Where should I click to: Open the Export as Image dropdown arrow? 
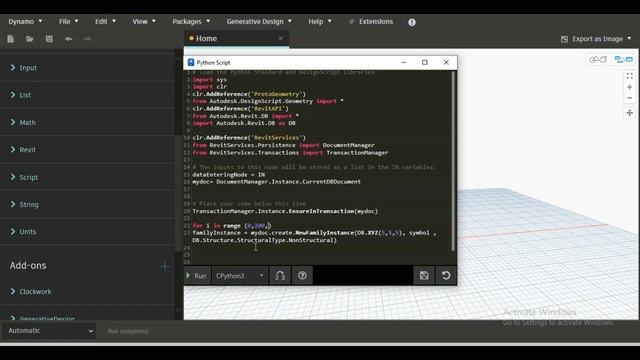tap(629, 38)
